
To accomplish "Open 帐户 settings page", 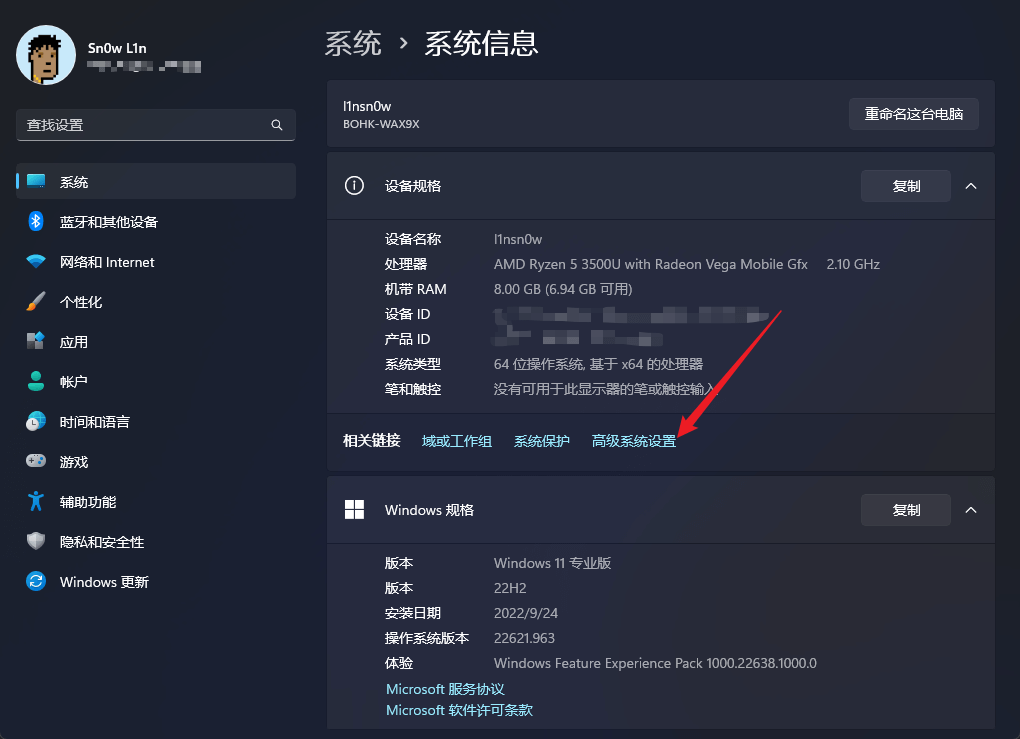I will 156,381.
